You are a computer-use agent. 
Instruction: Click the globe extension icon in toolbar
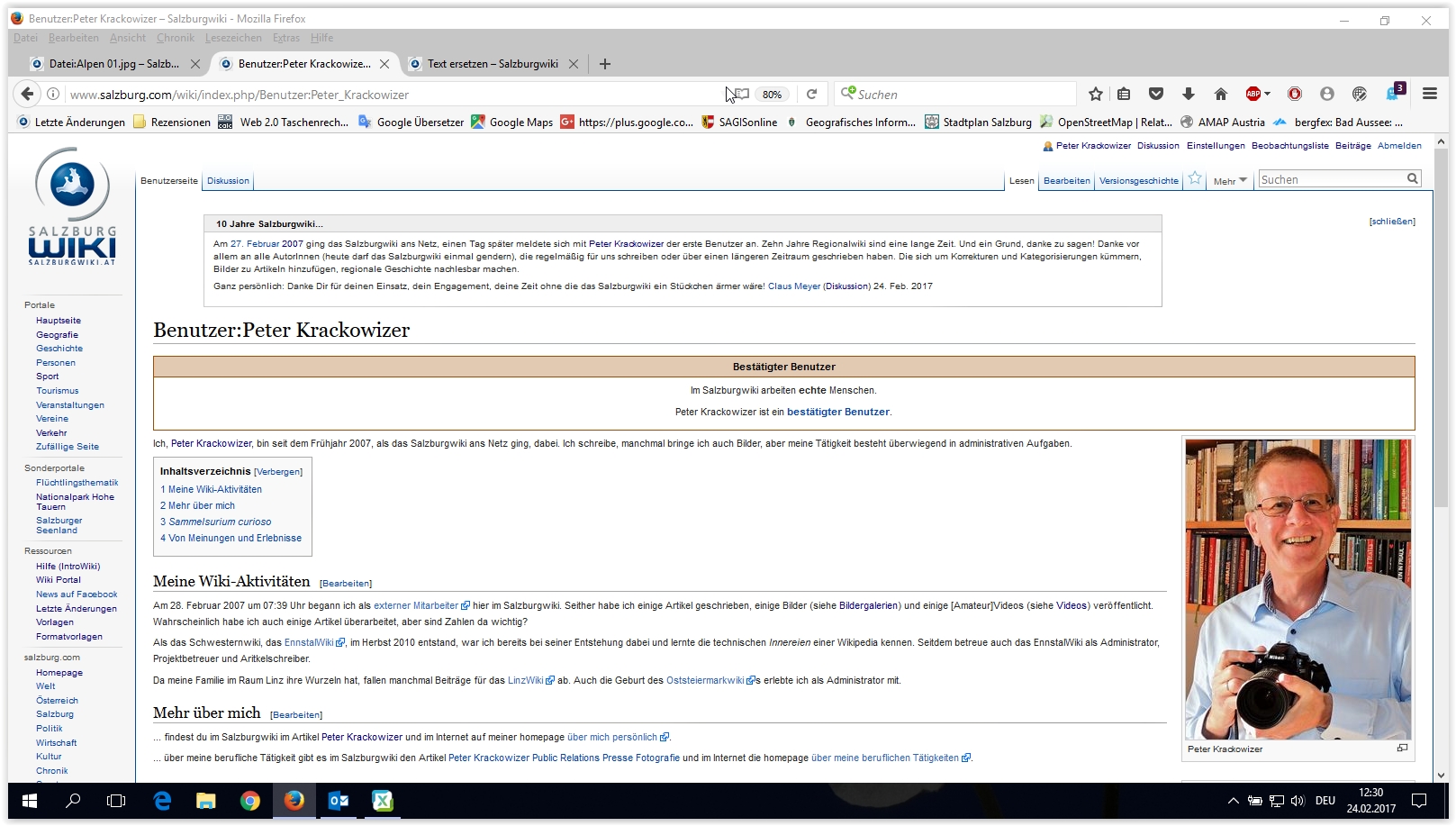[1360, 95]
